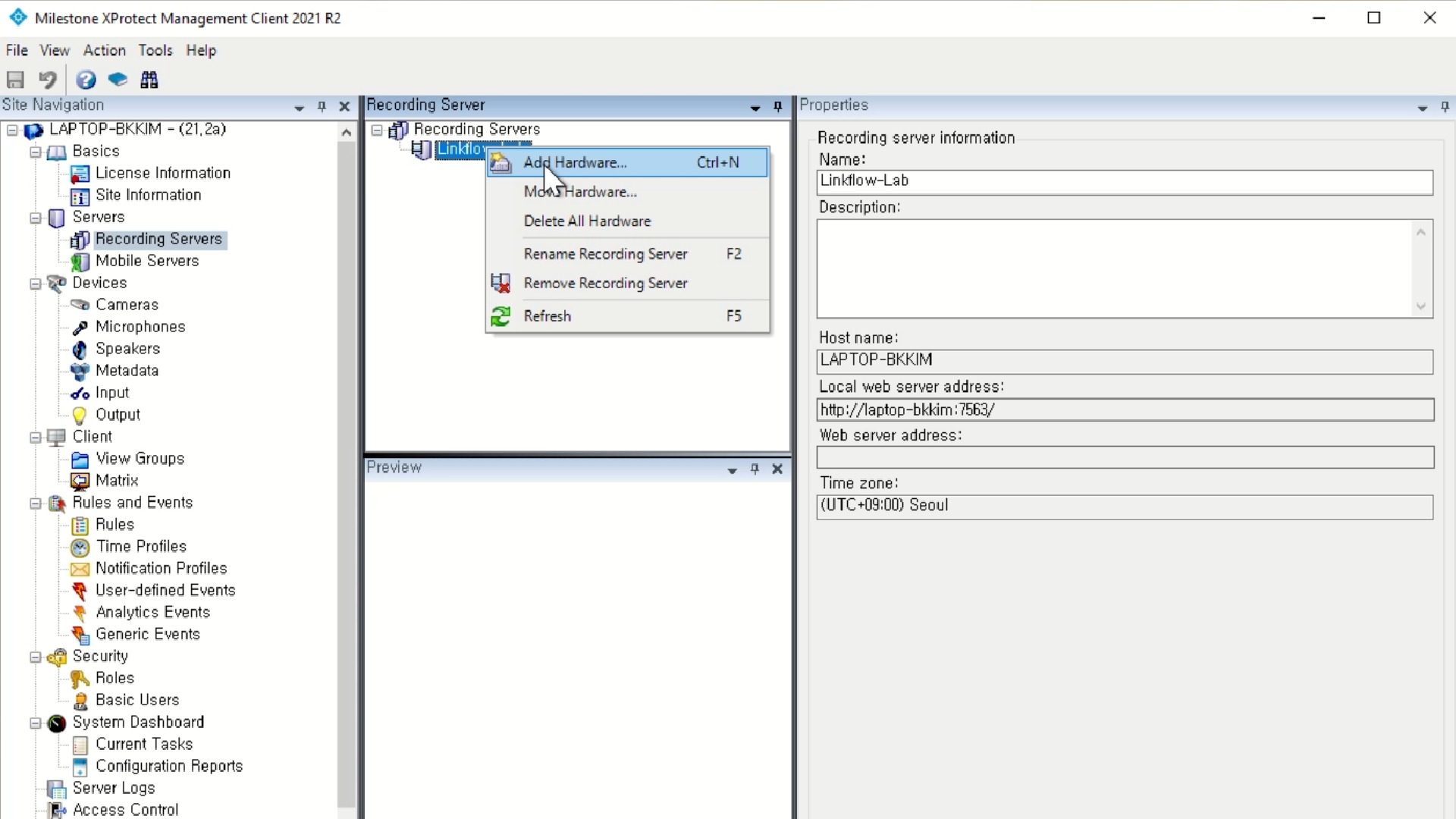1456x819 pixels.
Task: Close the Site Navigation pane
Action: tap(344, 107)
